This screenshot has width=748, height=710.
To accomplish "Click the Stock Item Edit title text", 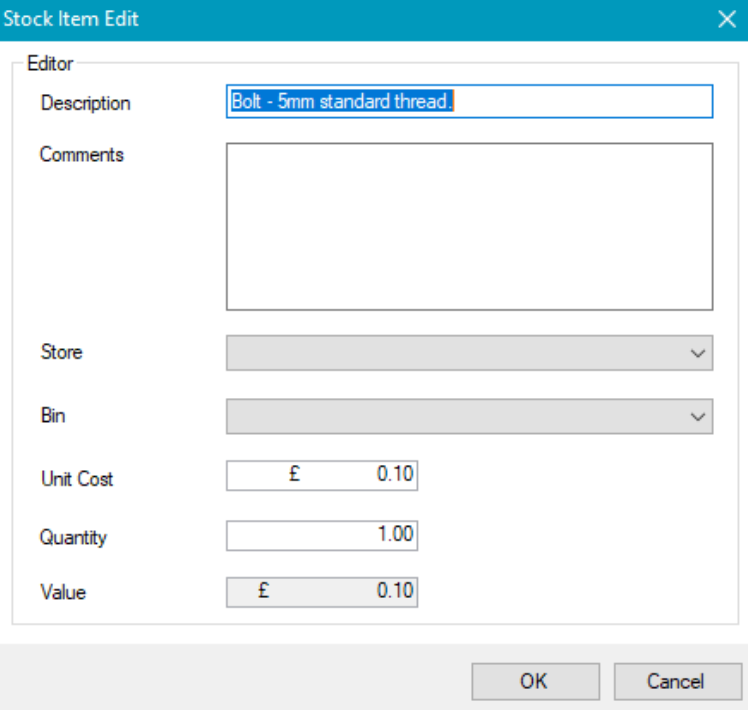I will pyautogui.click(x=72, y=19).
